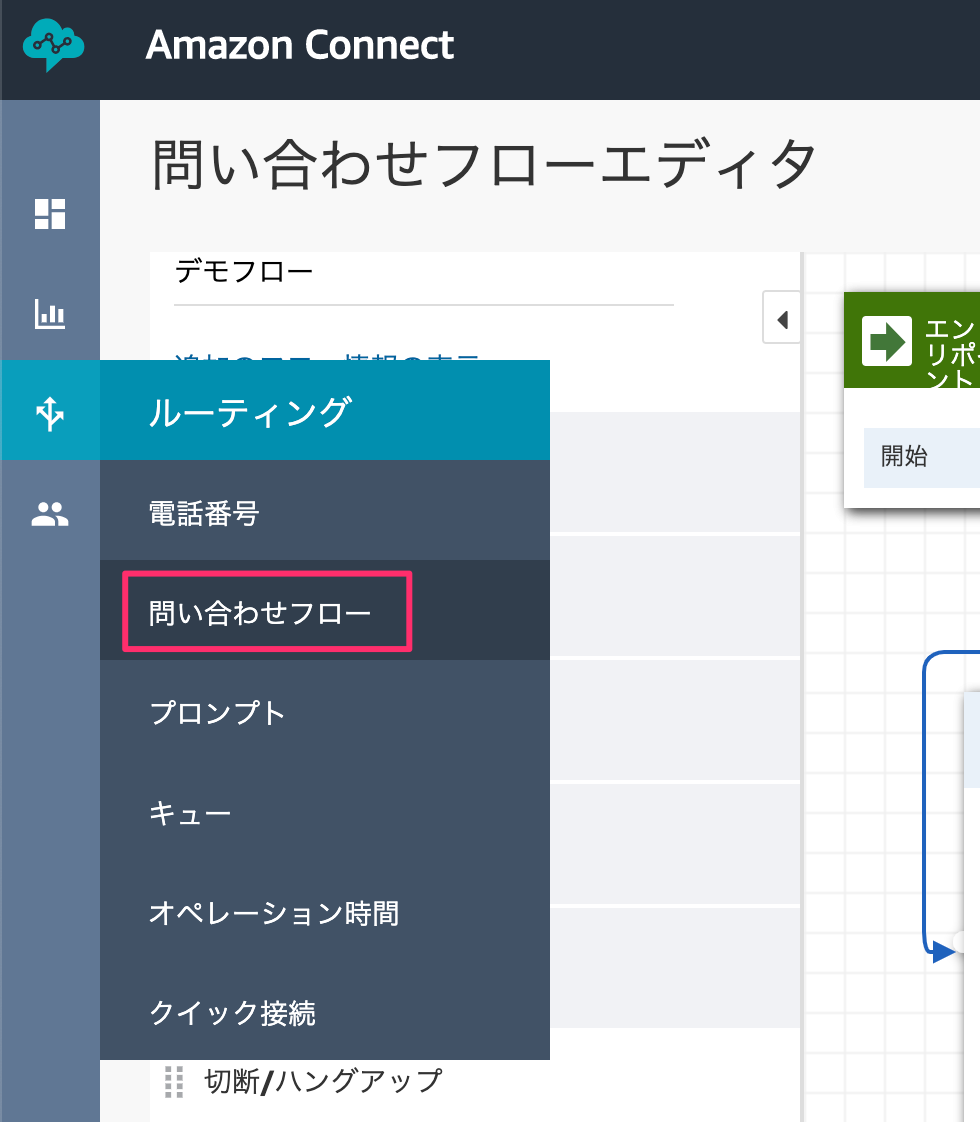Select 電話番号 from routing menu
The image size is (980, 1122).
(325, 512)
